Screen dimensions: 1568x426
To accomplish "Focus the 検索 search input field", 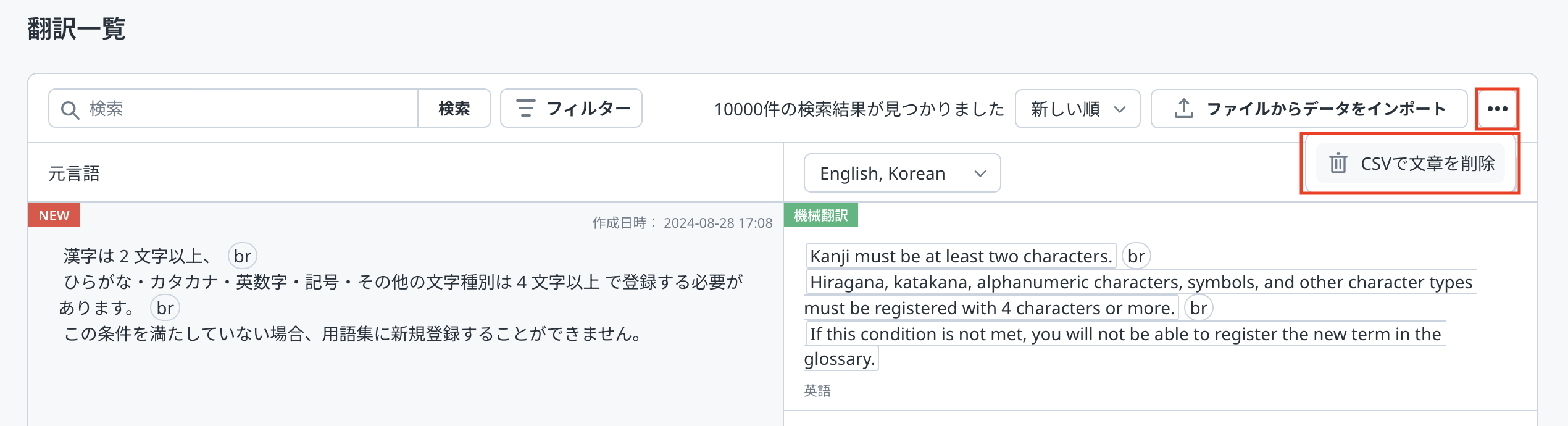I will (247, 109).
